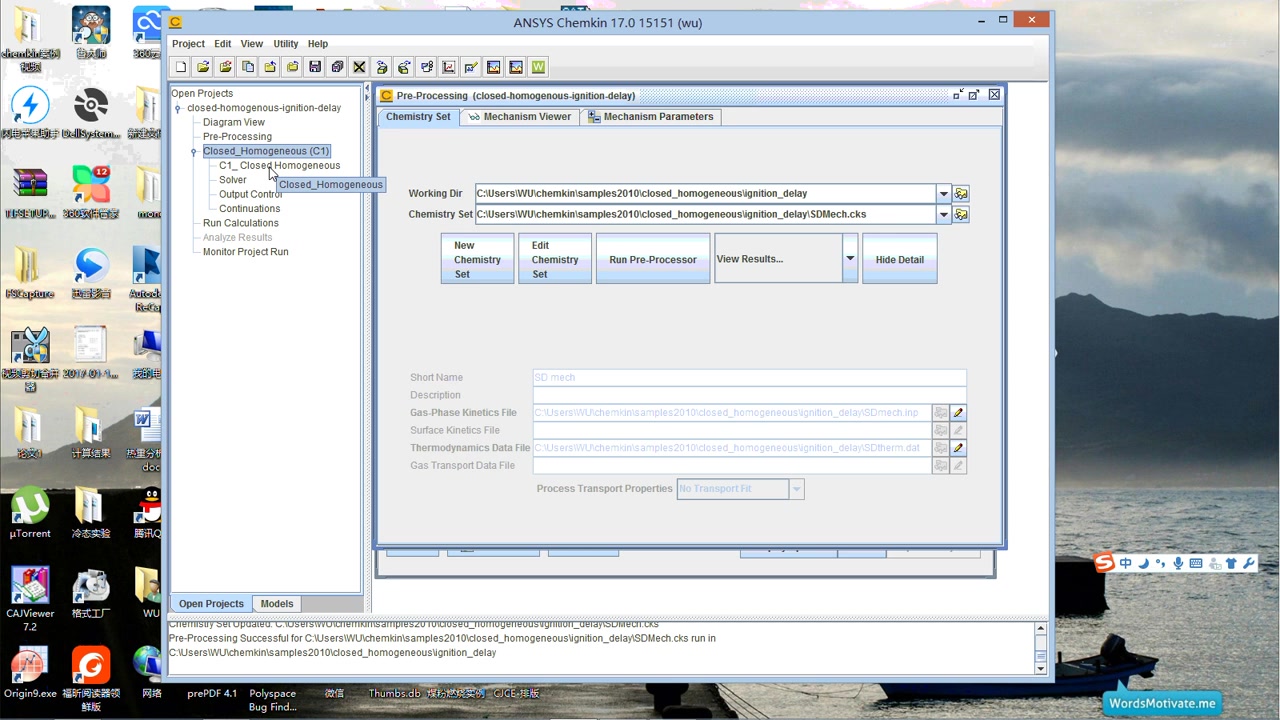This screenshot has width=1280, height=720.
Task: Select Solver in project tree
Action: click(x=233, y=180)
